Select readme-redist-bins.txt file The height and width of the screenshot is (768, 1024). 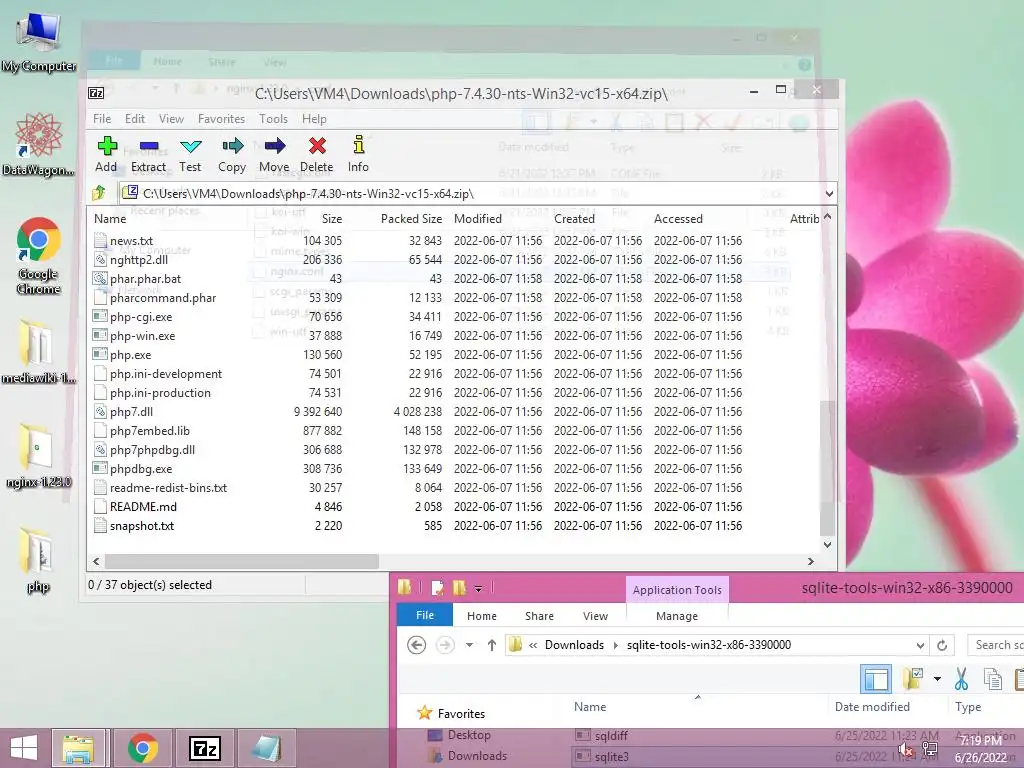click(168, 487)
